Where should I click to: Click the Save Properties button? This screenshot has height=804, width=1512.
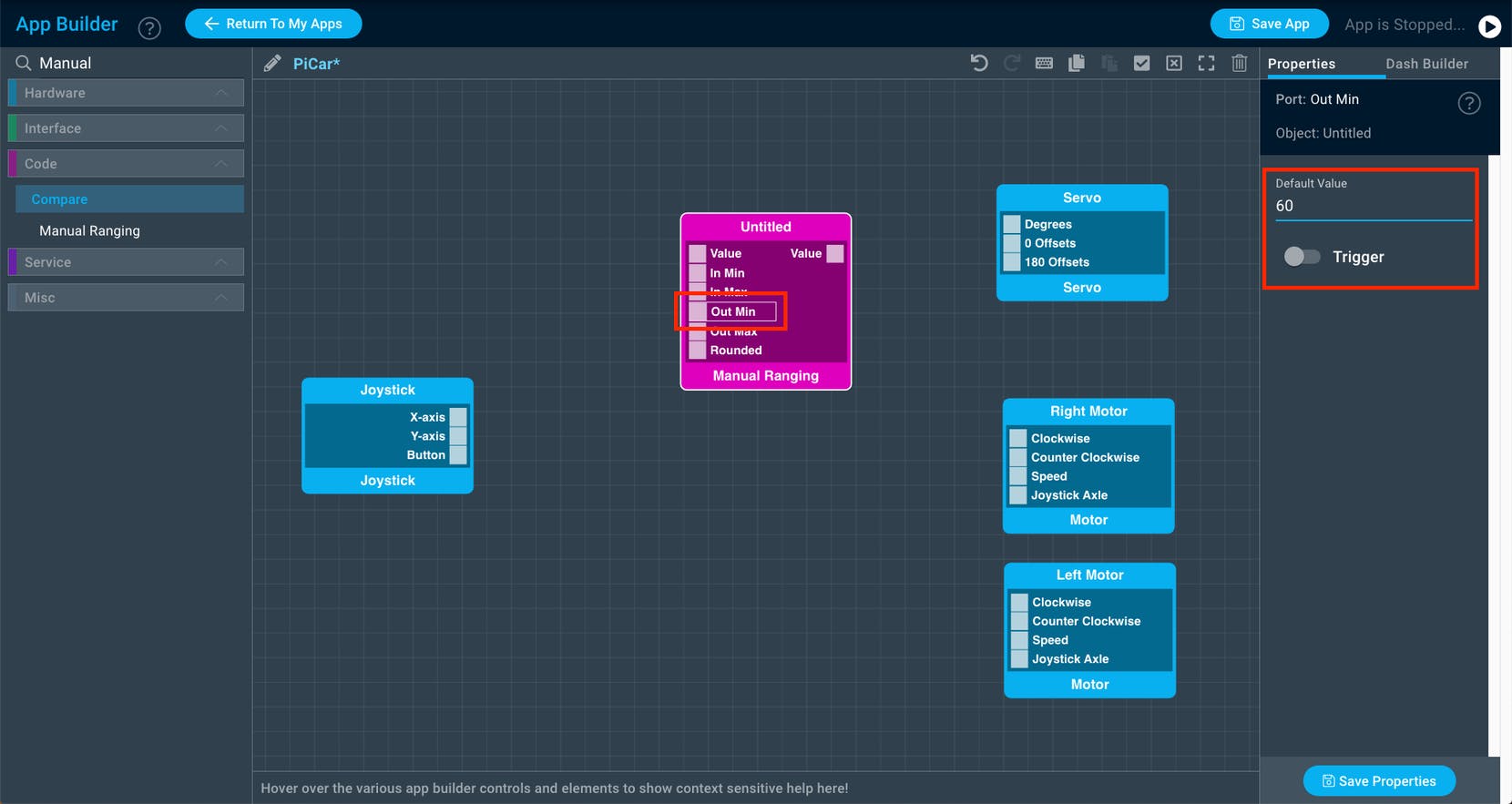(1379, 781)
